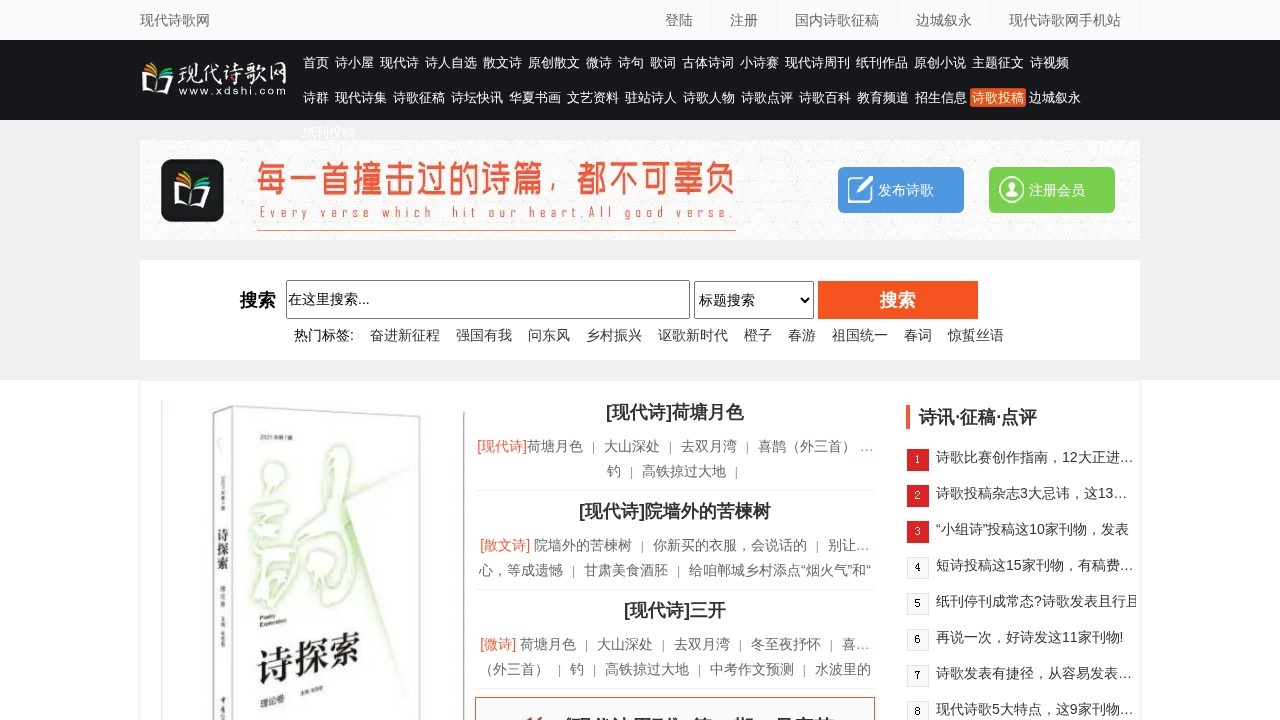Open highlighted 诗歌投稿 navigation item
1280x720 pixels.
pos(998,97)
